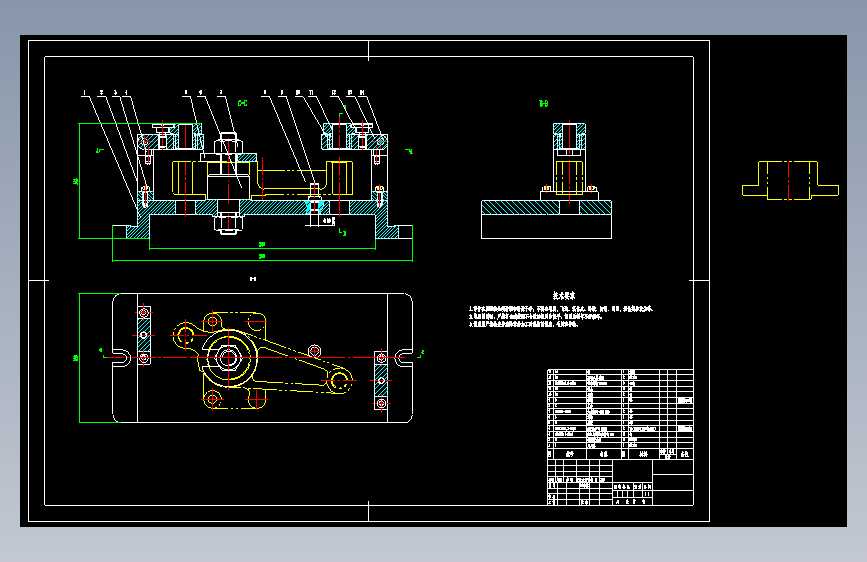This screenshot has width=867, height=562.
Task: Click the right hatched bracket in plan view
Action: click(x=381, y=381)
